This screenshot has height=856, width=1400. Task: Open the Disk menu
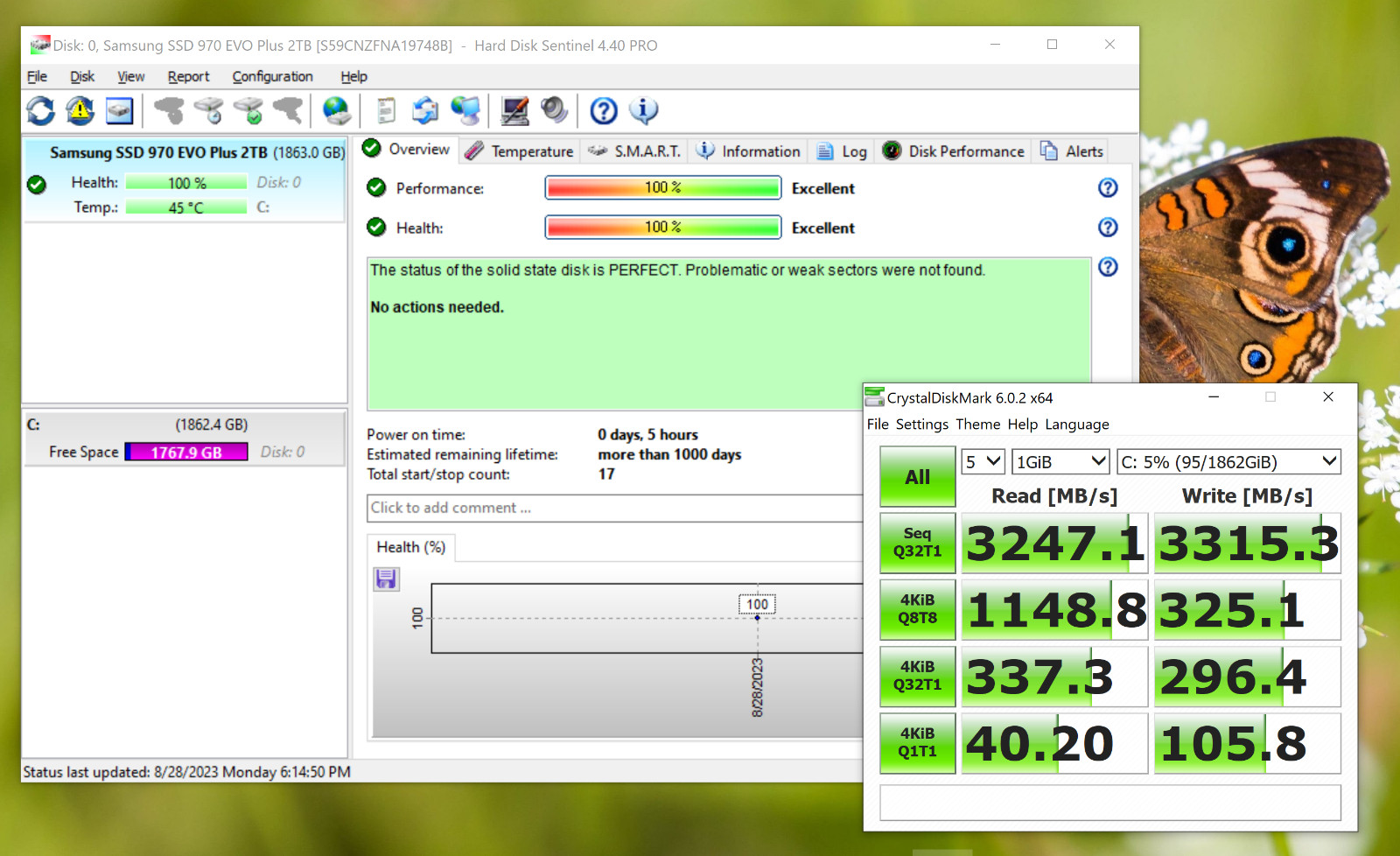[82, 76]
